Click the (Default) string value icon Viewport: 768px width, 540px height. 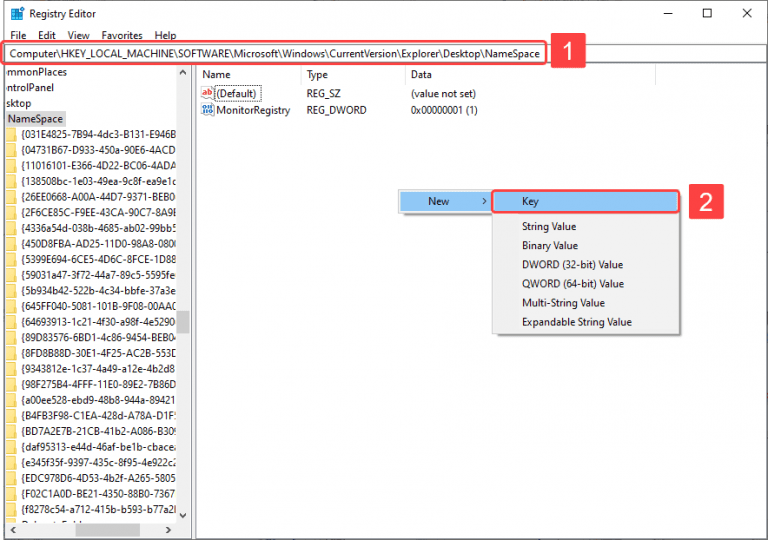tap(208, 93)
